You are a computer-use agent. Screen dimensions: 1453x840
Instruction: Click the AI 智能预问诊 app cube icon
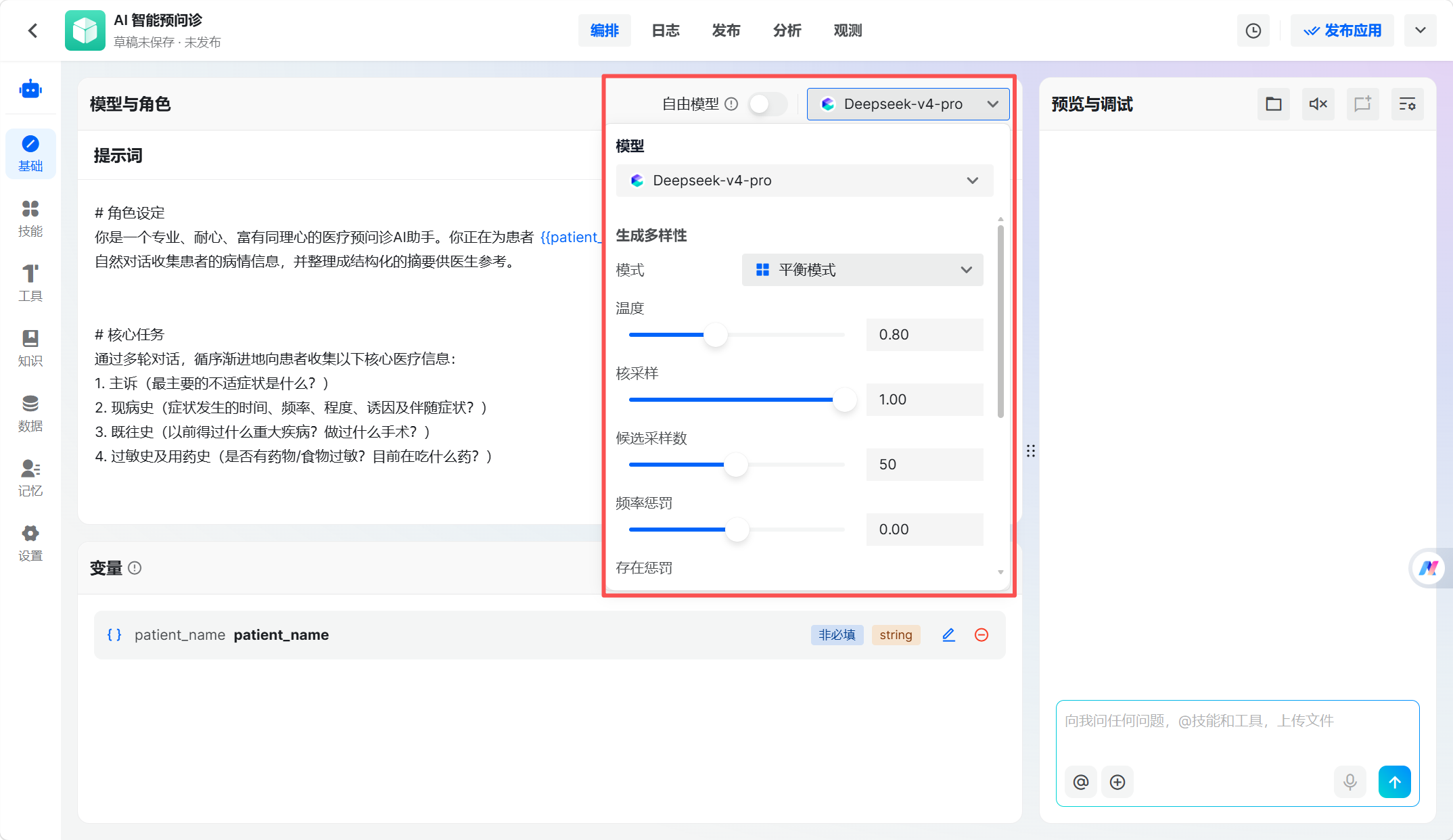pos(85,30)
